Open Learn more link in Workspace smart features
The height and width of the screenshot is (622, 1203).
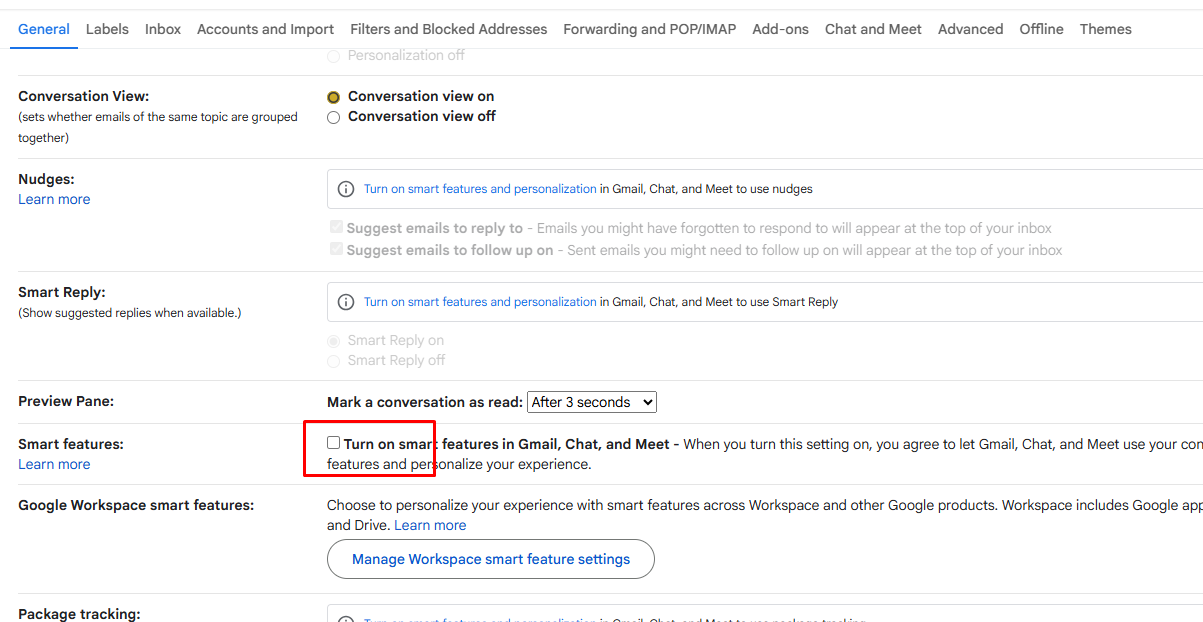[430, 525]
